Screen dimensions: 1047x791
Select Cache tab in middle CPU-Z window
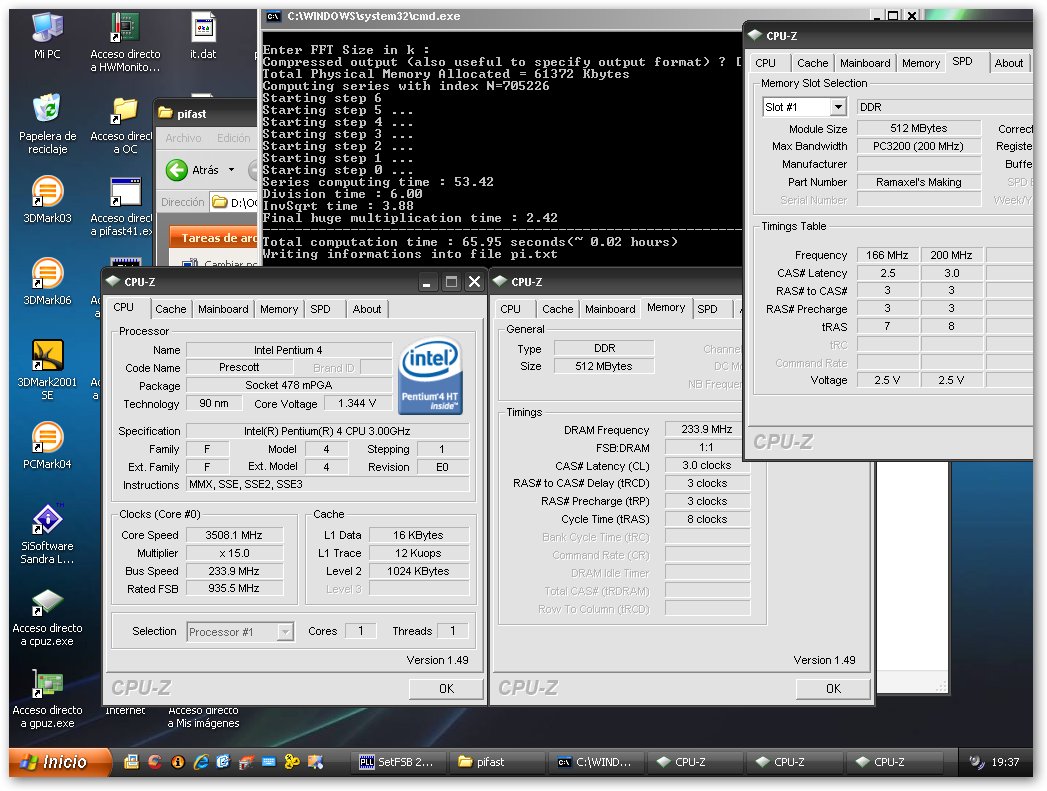pyautogui.click(x=558, y=309)
